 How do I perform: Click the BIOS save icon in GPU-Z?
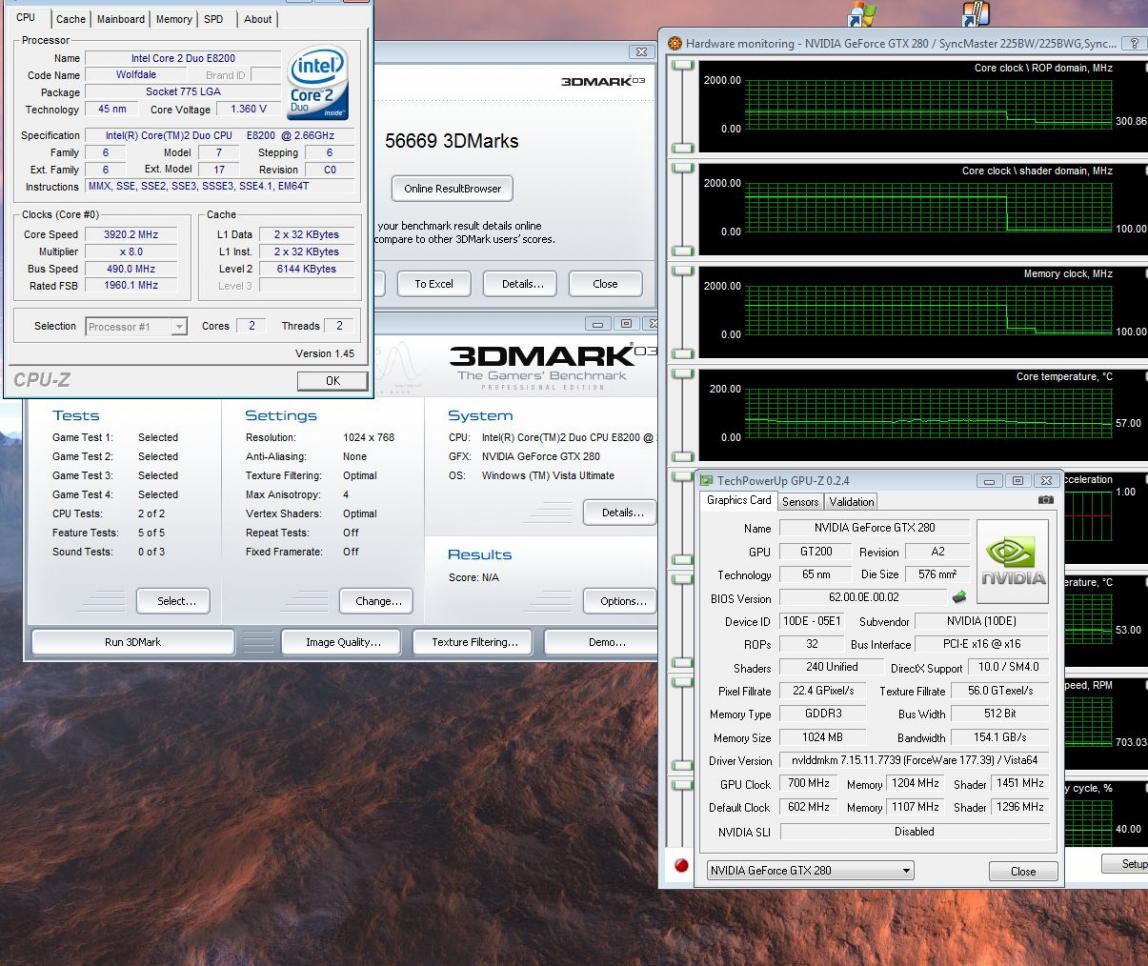[959, 597]
